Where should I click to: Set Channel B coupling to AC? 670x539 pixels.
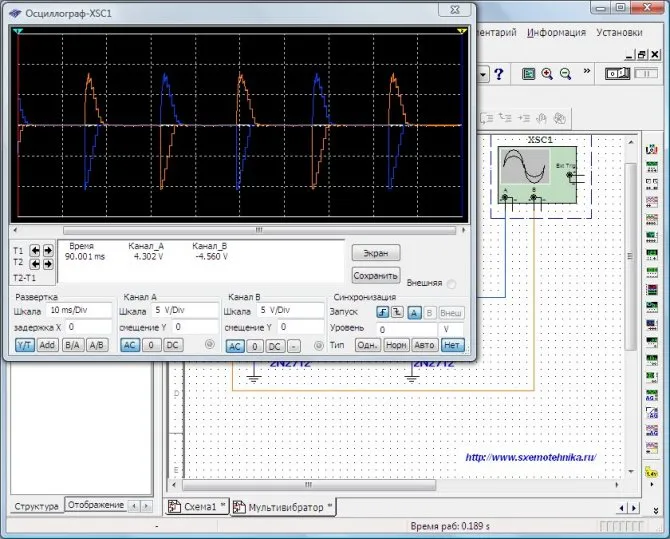point(235,346)
